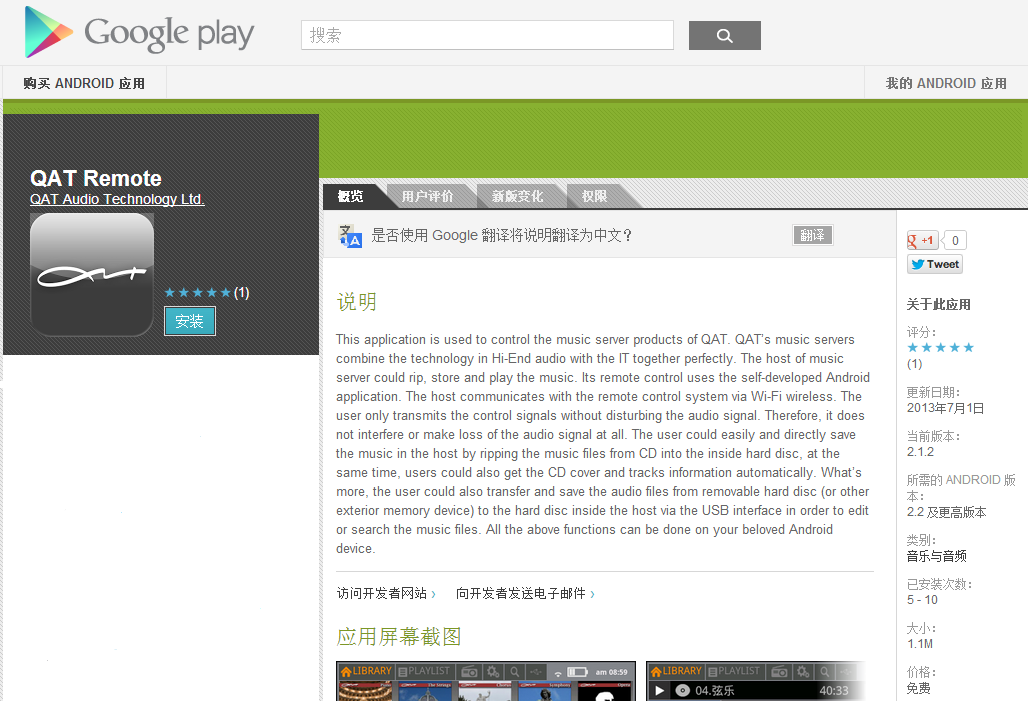The width and height of the screenshot is (1028, 701).
Task: Switch to the 新版变化 tab
Action: [x=517, y=196]
